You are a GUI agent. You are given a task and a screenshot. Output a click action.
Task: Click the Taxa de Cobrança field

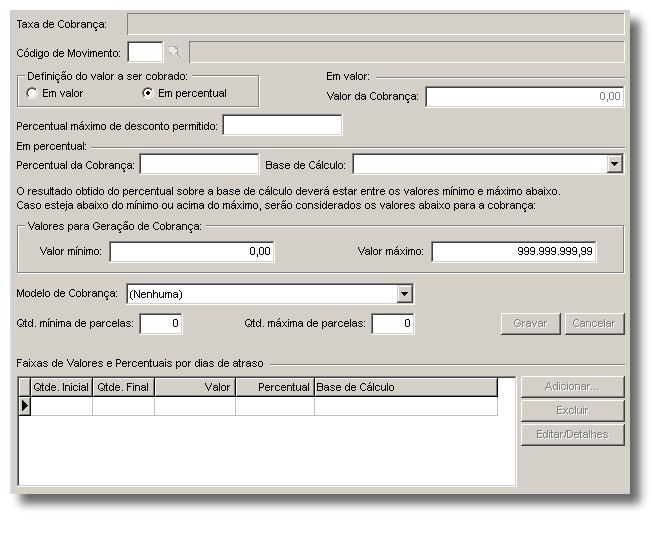376,24
